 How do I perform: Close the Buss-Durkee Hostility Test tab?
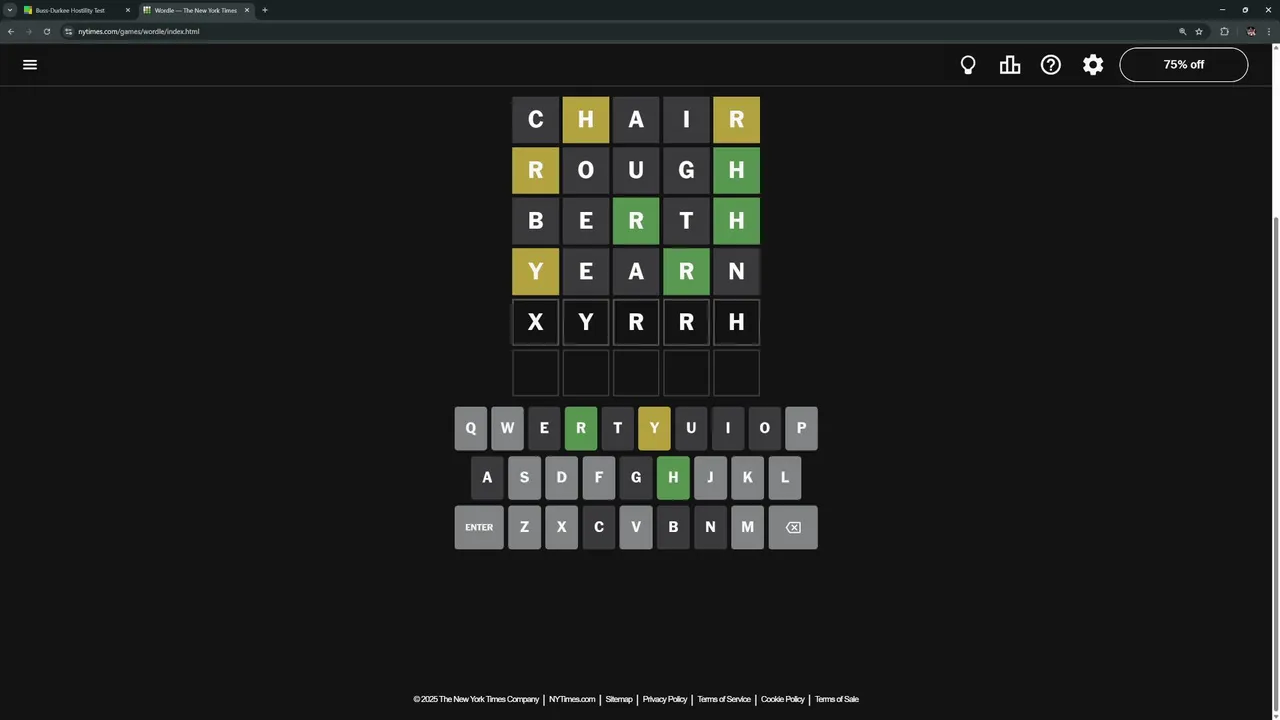click(128, 10)
